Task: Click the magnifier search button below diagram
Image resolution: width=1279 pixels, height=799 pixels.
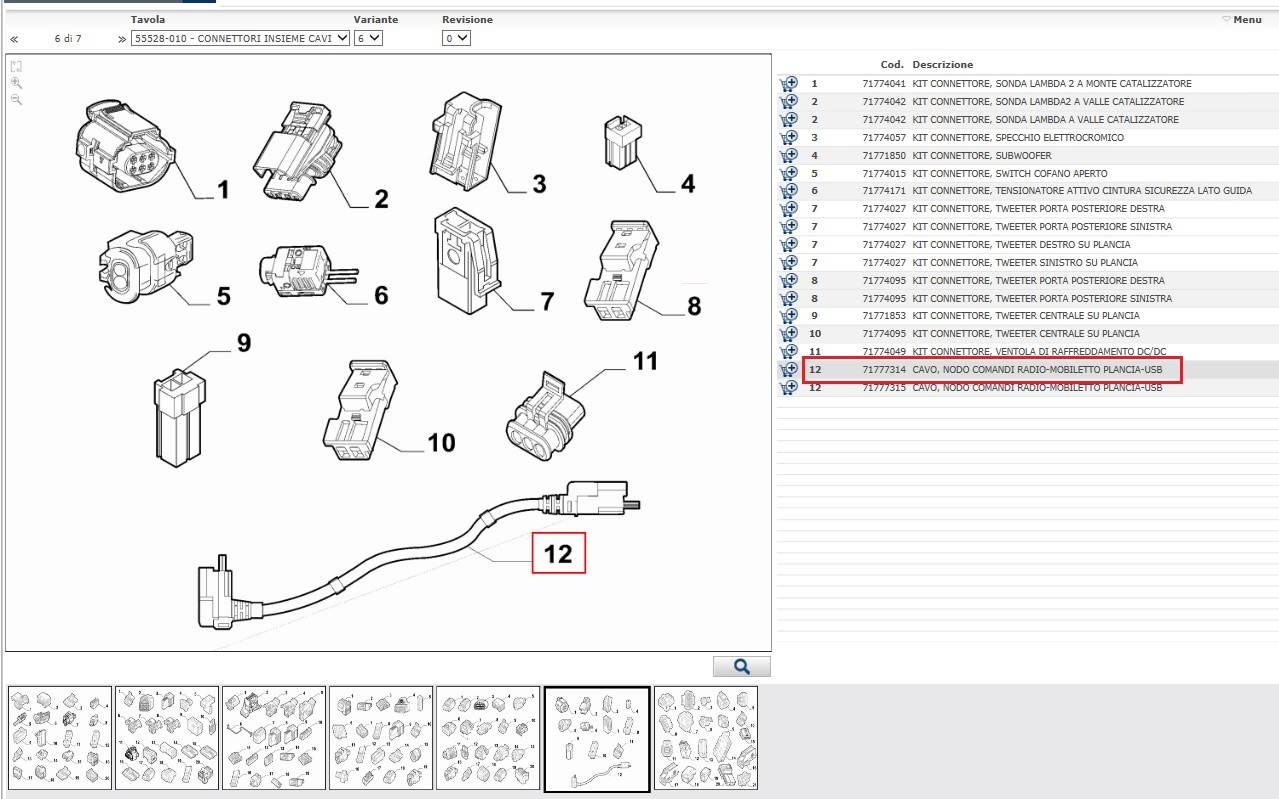Action: [x=741, y=666]
